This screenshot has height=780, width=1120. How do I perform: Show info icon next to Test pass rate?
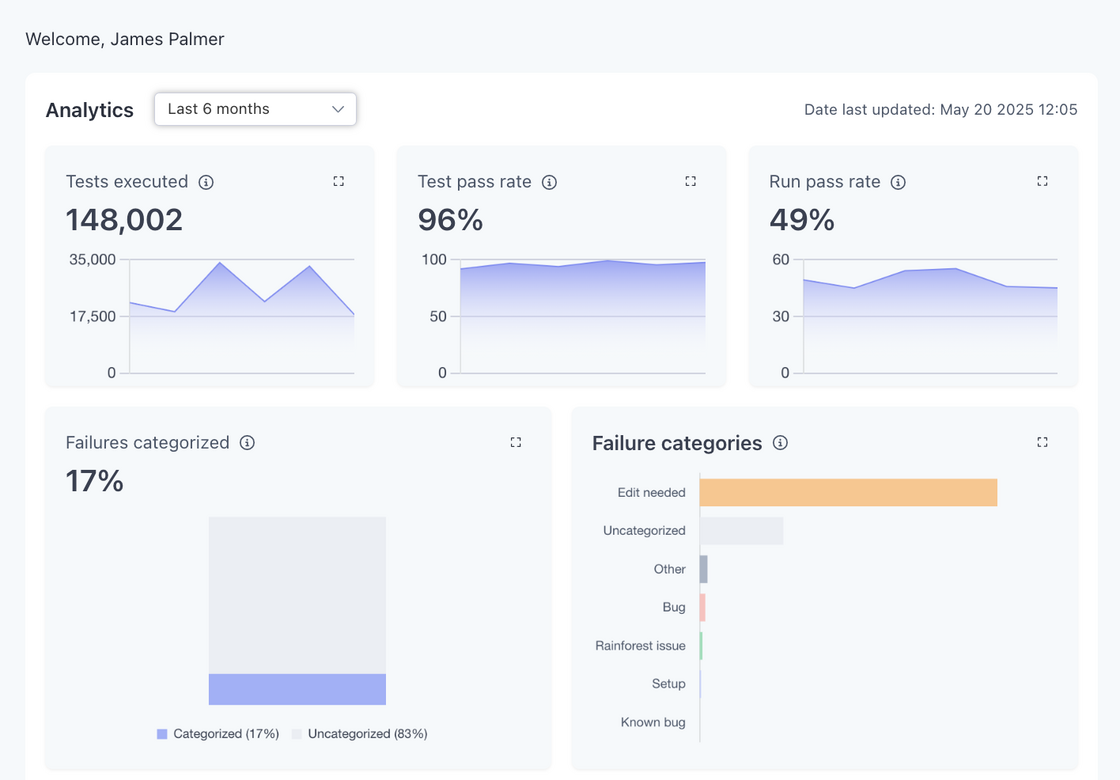[549, 182]
